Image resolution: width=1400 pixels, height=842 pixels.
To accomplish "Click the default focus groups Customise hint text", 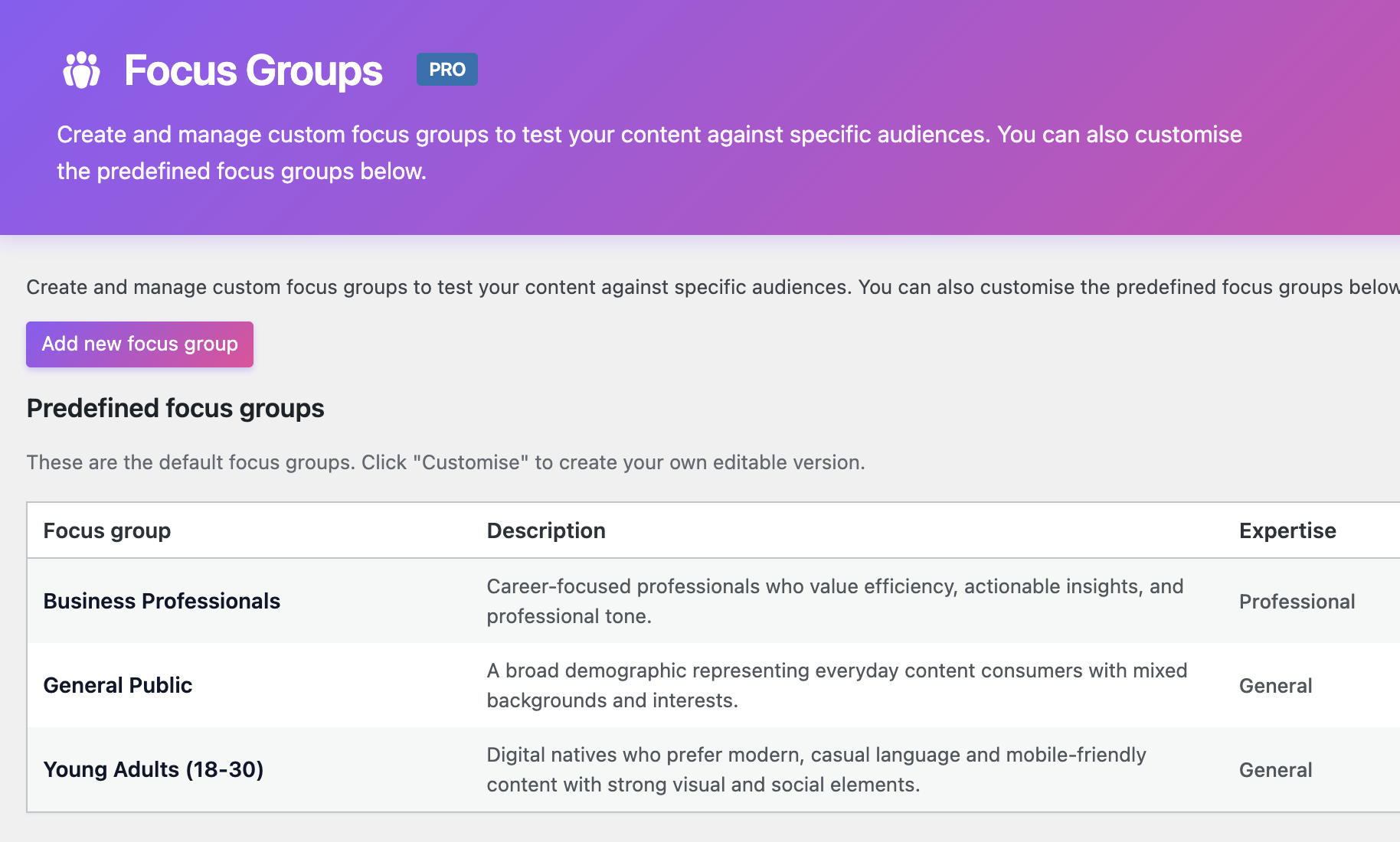I will tap(446, 462).
